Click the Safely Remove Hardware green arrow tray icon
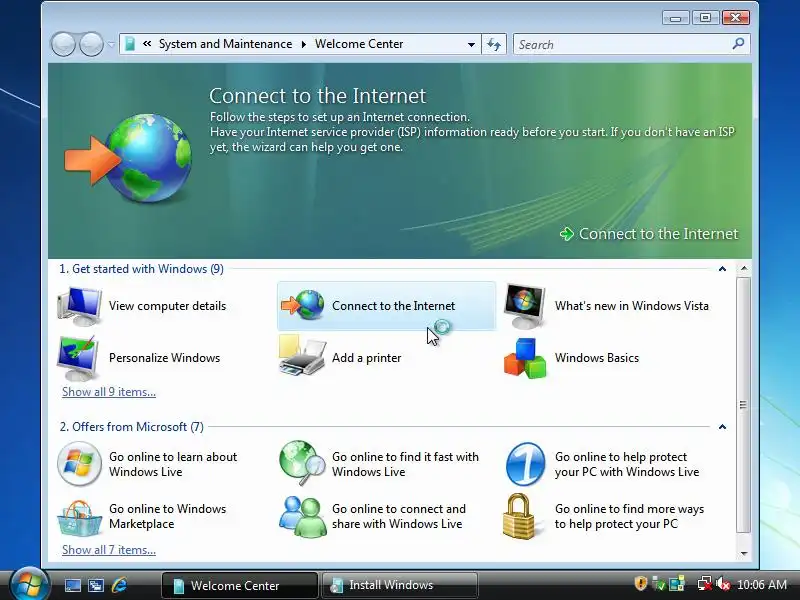 (659, 584)
